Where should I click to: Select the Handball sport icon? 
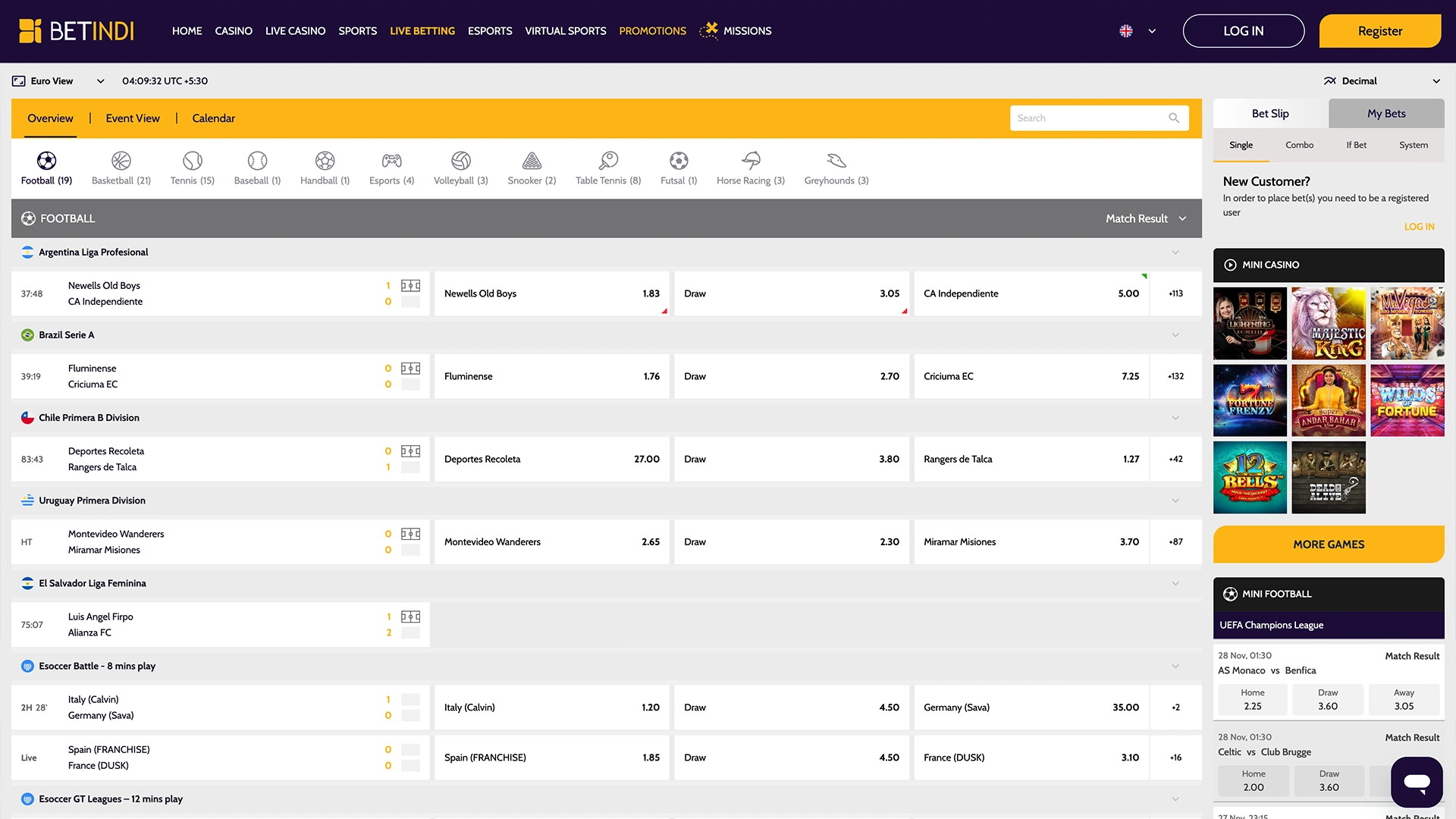click(x=325, y=161)
